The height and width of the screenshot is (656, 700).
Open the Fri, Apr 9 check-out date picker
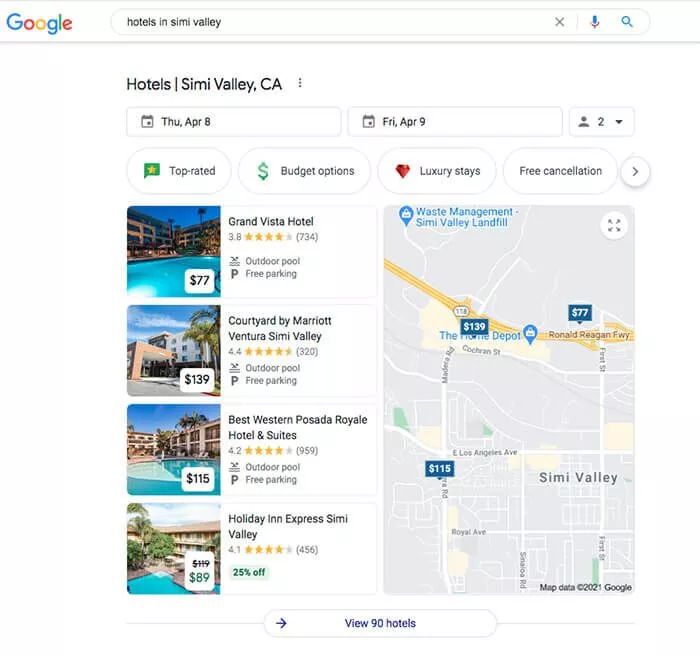455,122
